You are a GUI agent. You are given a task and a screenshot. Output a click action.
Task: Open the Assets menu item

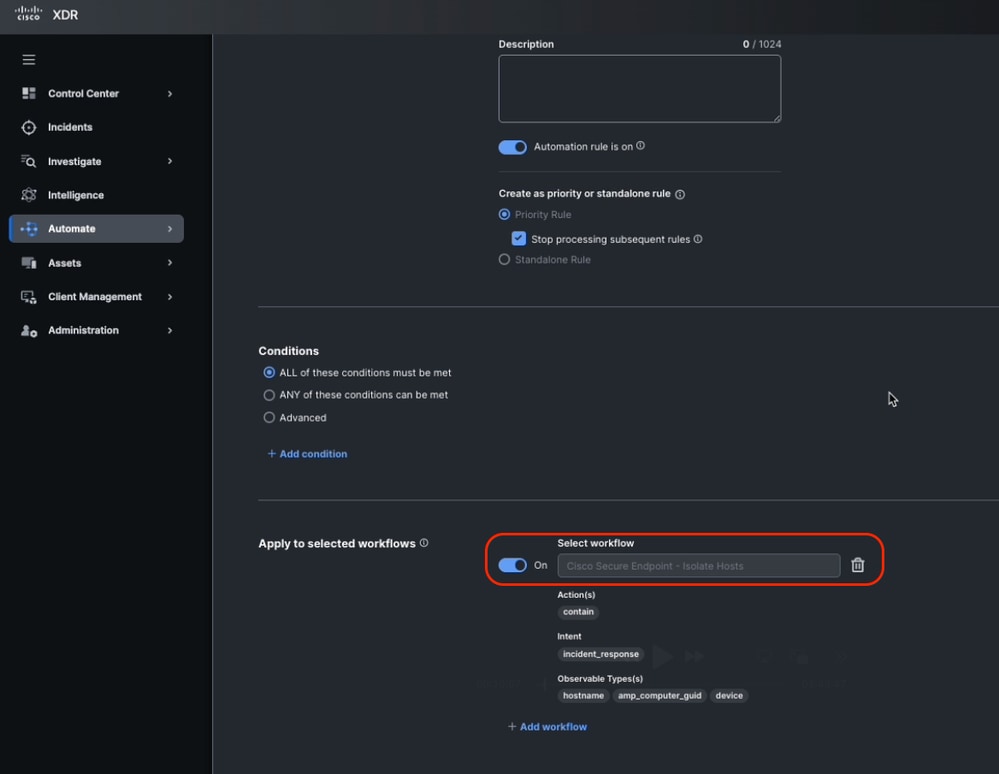96,262
